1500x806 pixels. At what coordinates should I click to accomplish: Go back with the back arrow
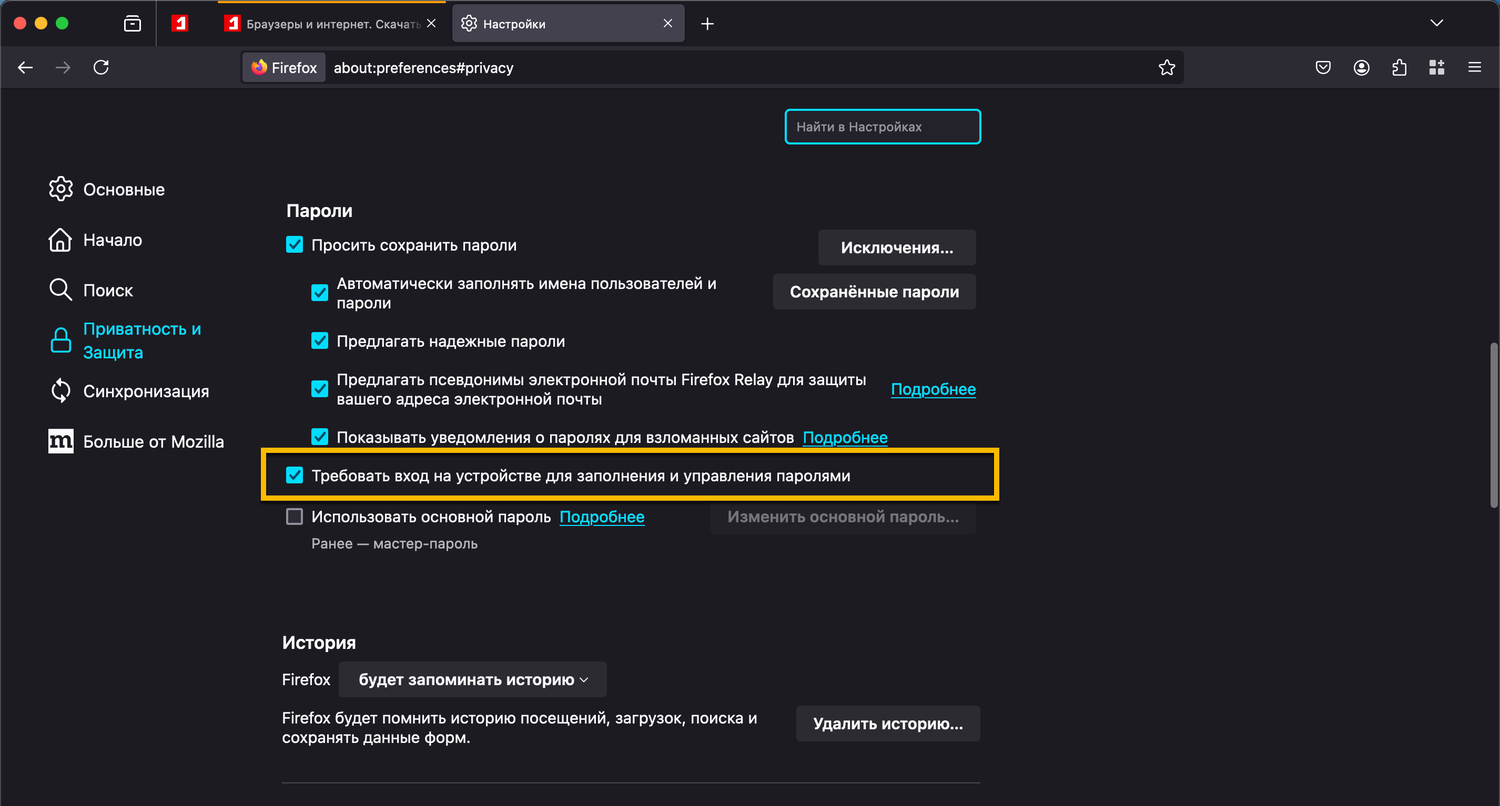tap(26, 68)
